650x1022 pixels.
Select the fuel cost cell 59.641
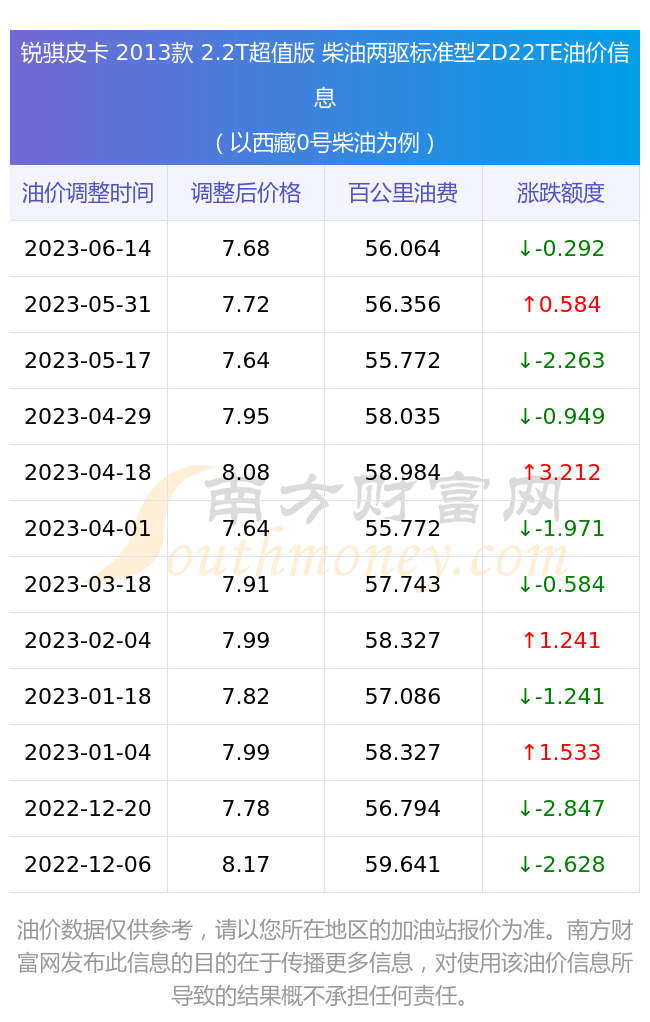(403, 864)
